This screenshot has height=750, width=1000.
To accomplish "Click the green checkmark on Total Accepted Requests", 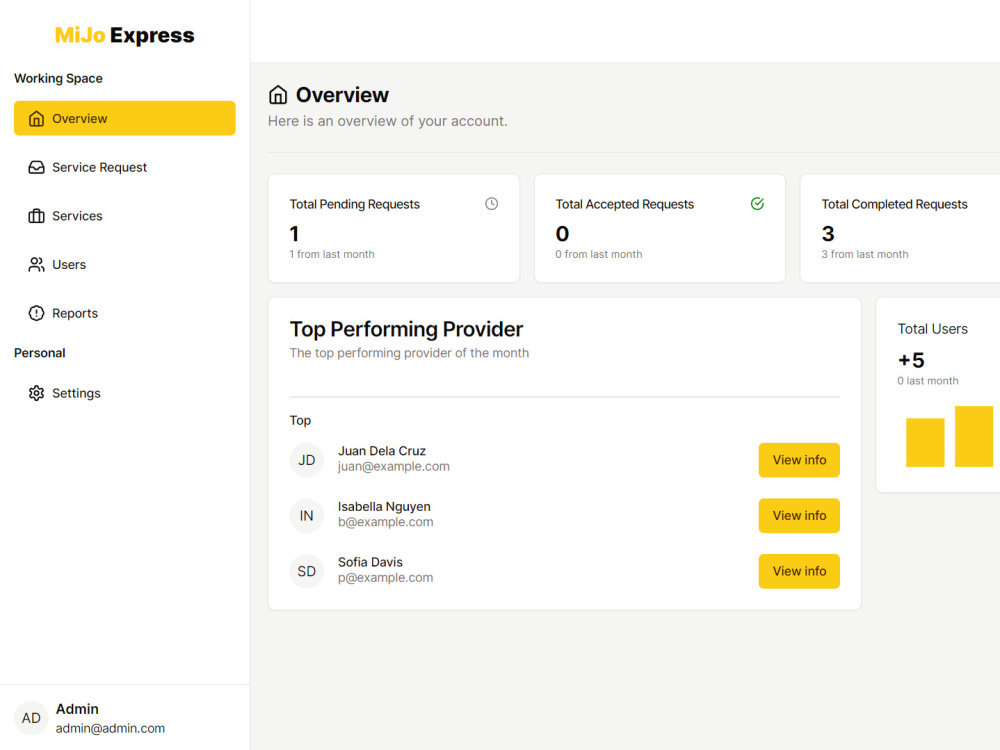I will (757, 203).
